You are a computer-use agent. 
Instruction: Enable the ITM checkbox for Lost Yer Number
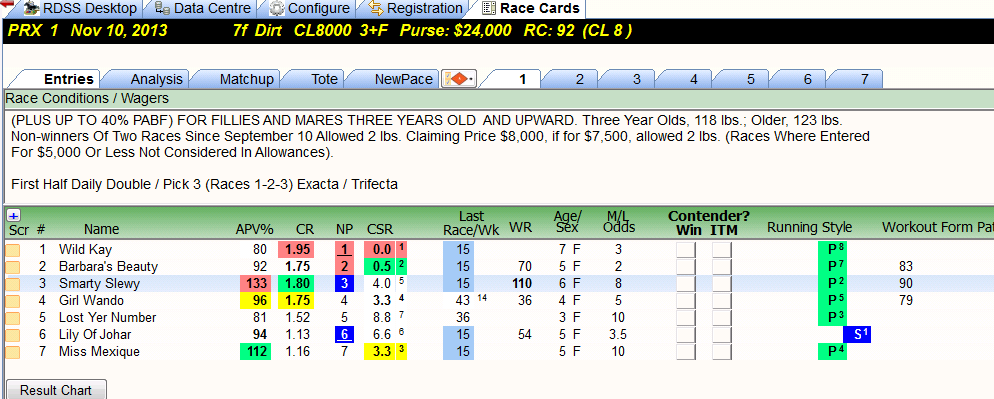coord(721,318)
